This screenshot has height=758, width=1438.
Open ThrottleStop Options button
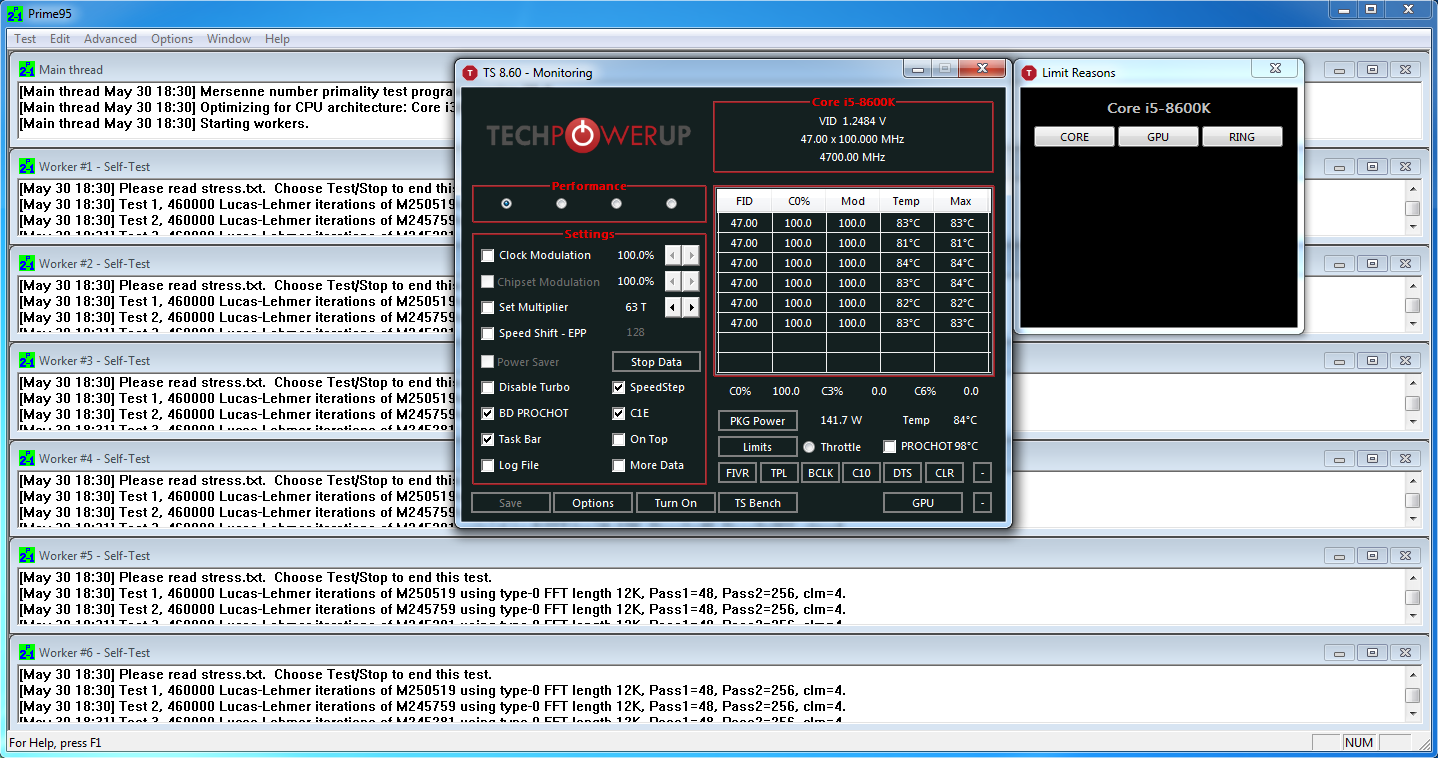[x=593, y=503]
